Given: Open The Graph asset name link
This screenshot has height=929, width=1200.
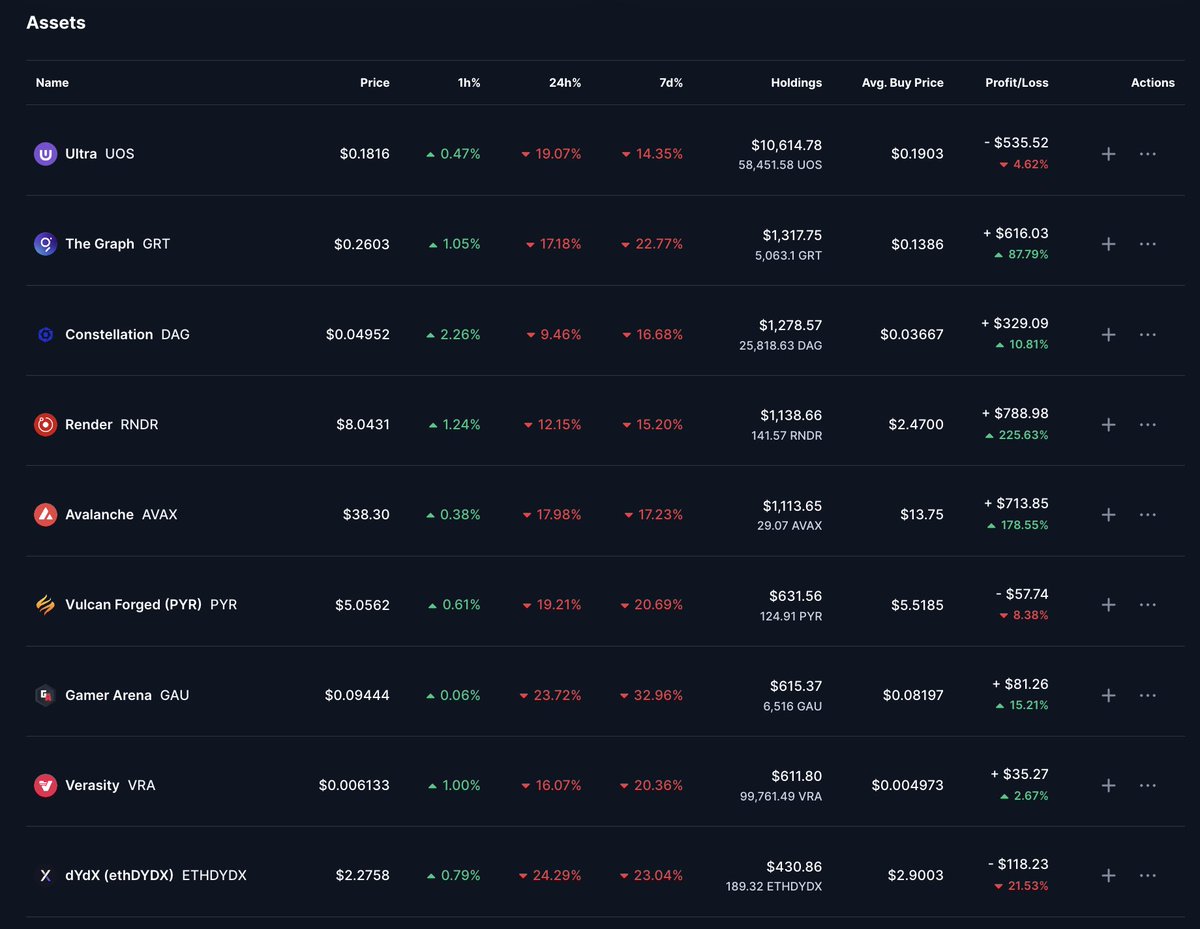Looking at the screenshot, I should 100,244.
